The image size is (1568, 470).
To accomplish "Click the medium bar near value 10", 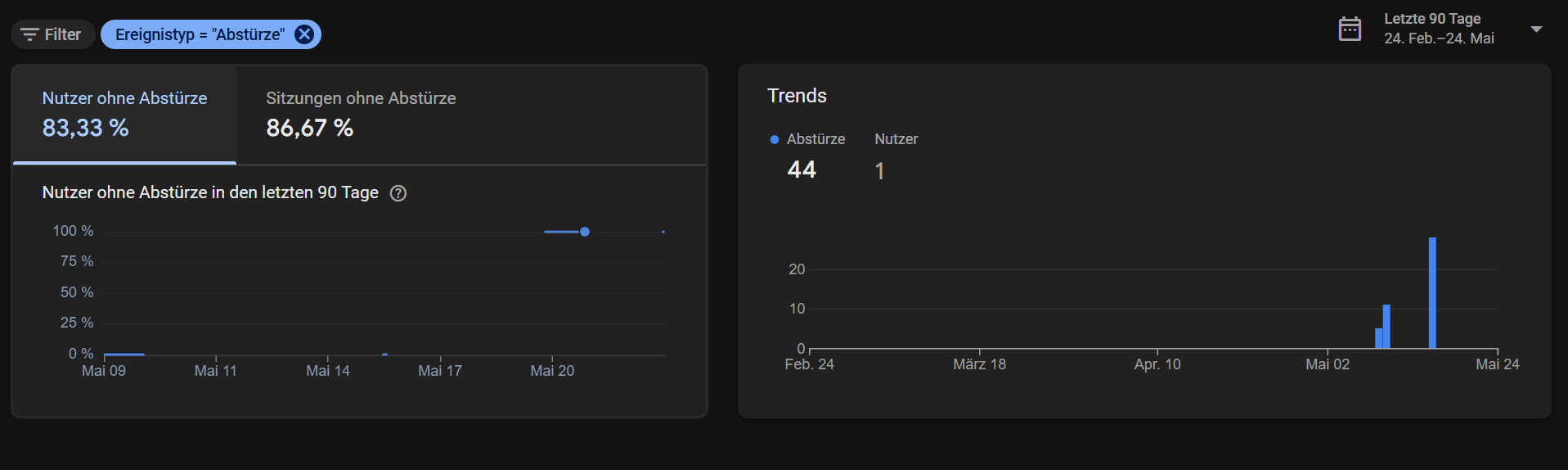I will 1386,326.
